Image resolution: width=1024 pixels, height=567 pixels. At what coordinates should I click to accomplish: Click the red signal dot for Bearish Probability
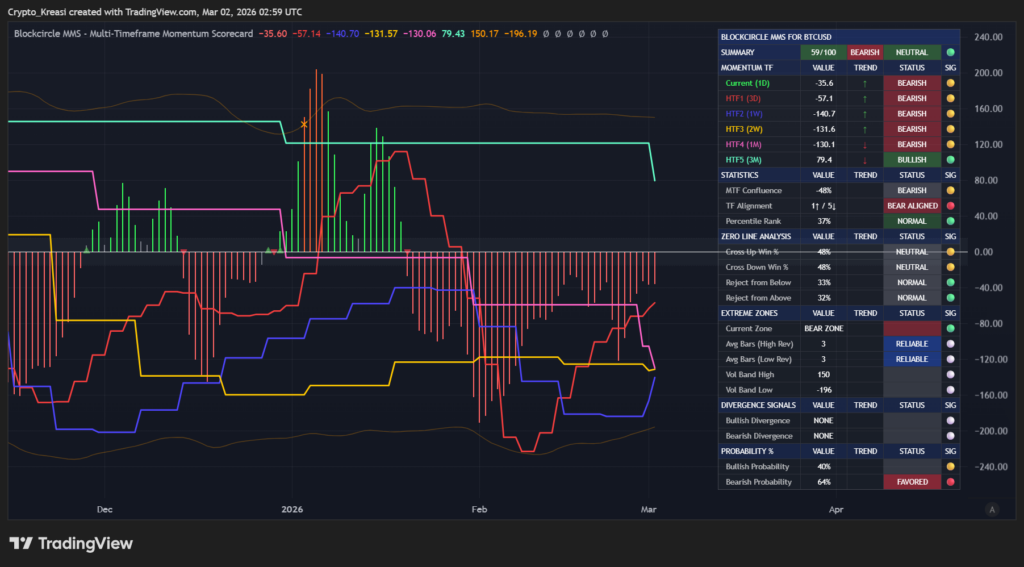pyautogui.click(x=950, y=482)
